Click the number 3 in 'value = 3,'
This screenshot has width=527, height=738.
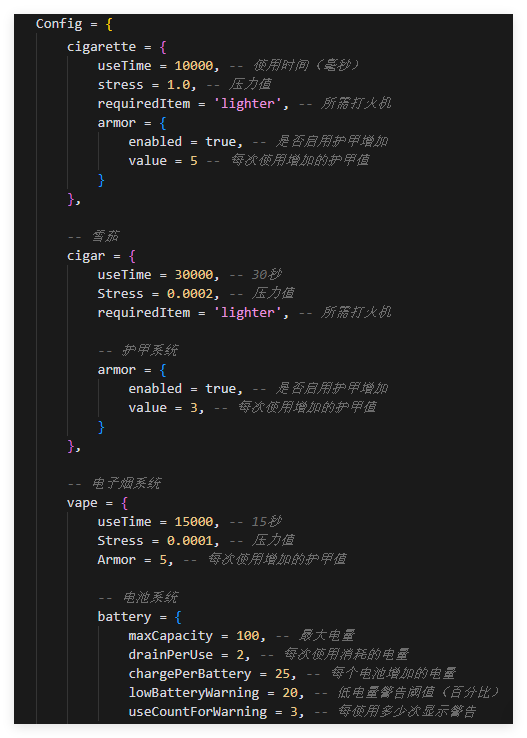coord(194,408)
